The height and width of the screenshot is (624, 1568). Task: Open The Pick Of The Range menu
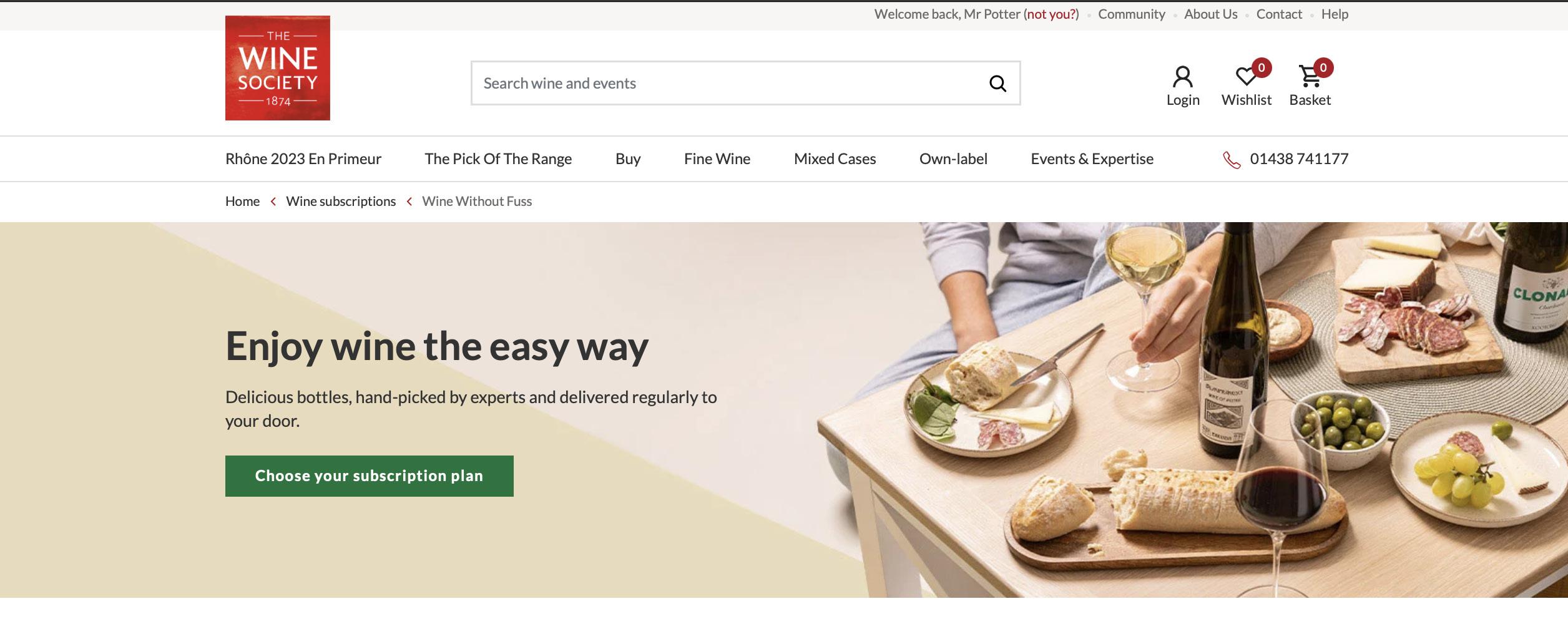498,158
